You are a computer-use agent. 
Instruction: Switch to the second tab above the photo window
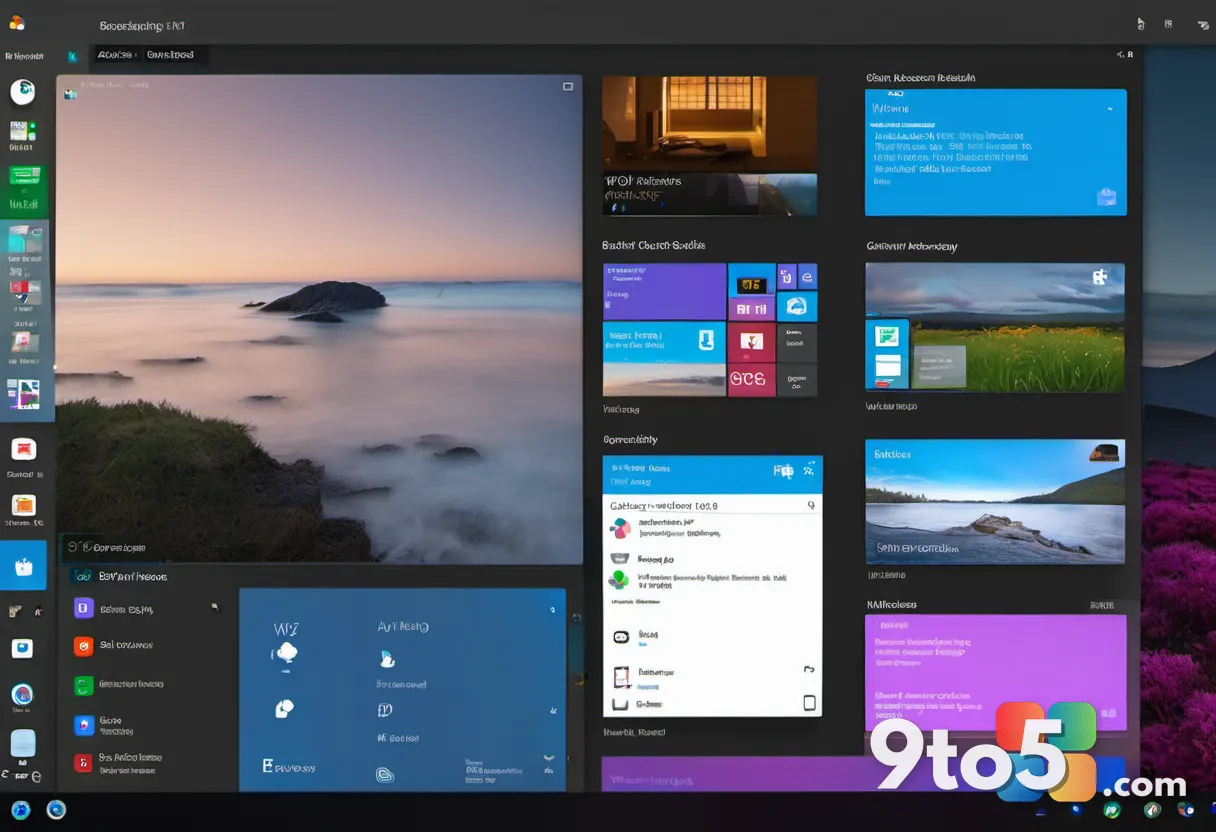170,55
